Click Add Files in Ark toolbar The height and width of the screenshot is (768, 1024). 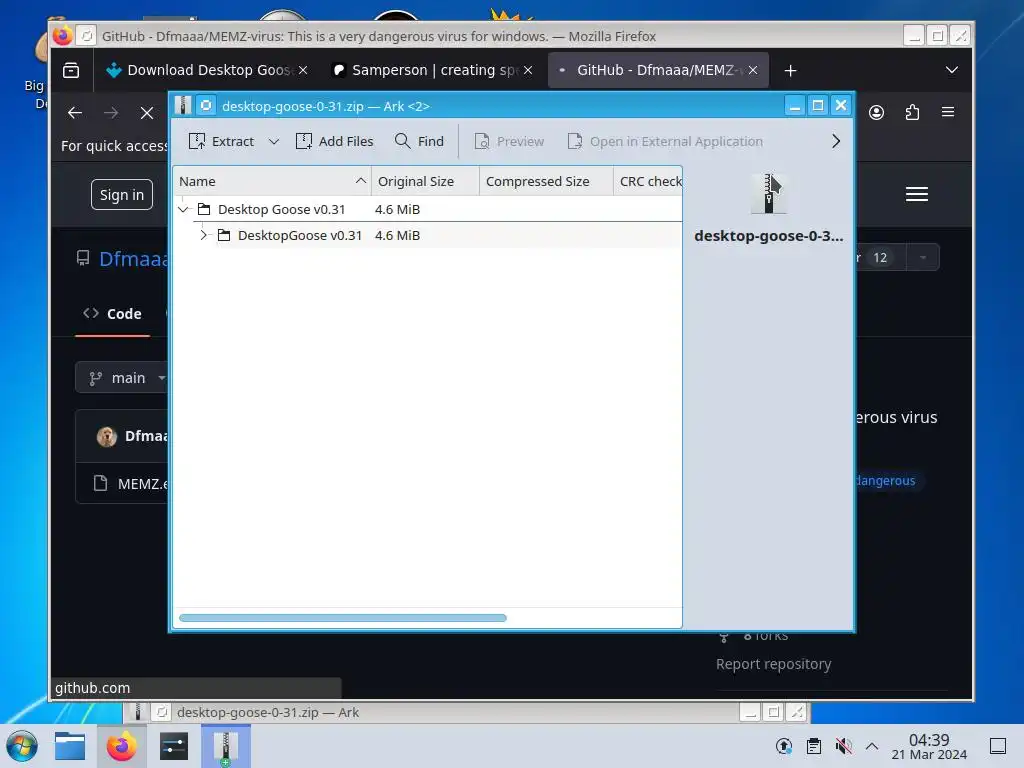point(334,141)
